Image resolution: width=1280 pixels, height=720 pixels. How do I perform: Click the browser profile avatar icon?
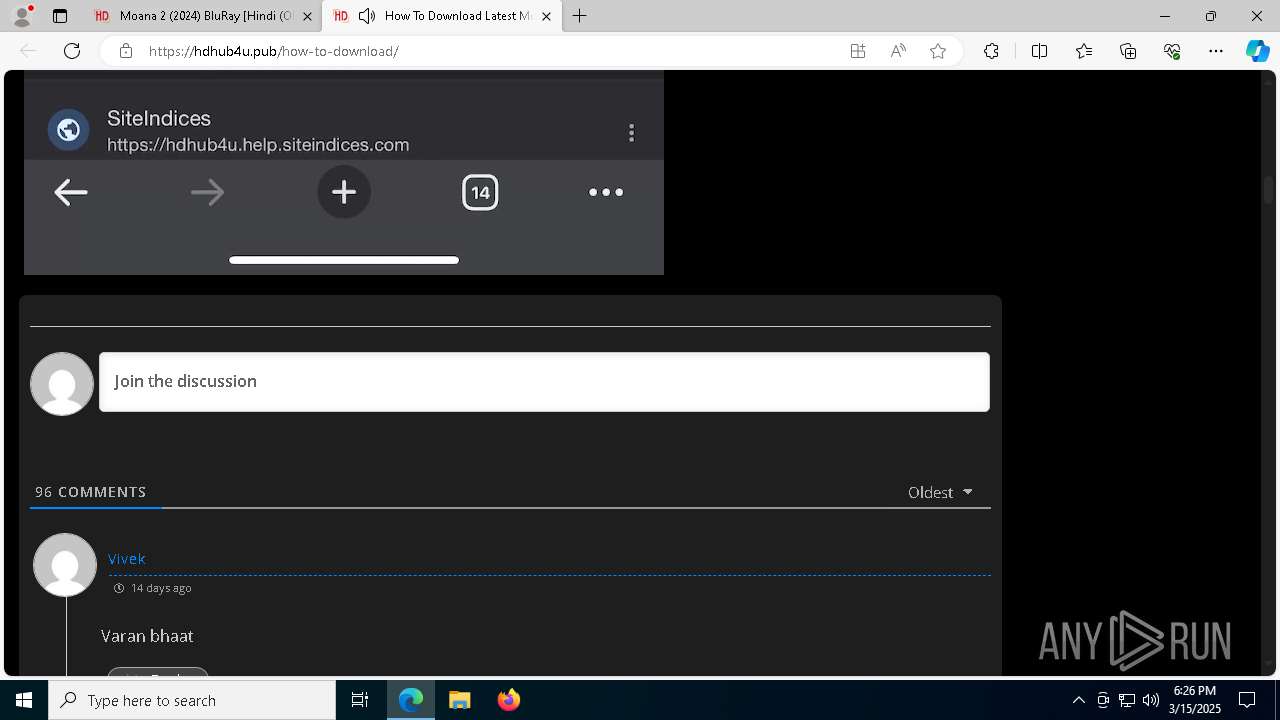22,16
